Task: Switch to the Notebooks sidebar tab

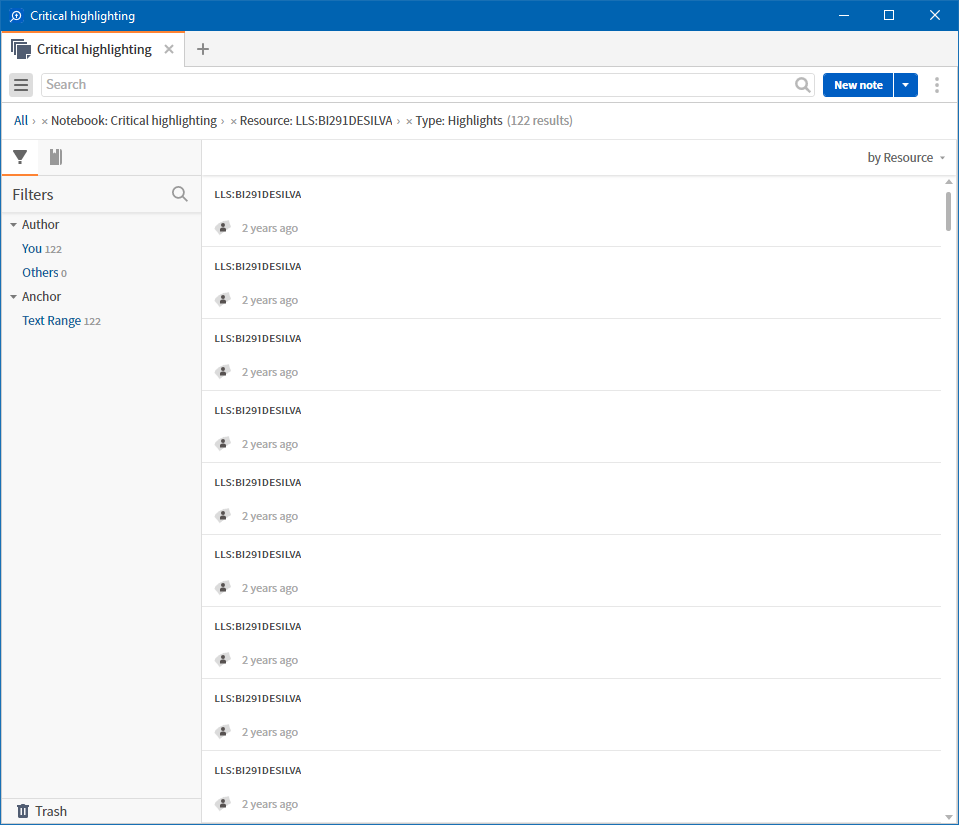Action: (56, 157)
